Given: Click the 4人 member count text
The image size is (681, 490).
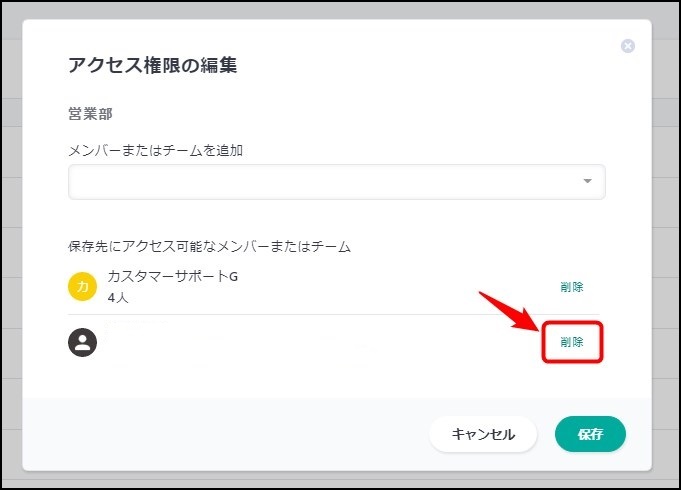Looking at the screenshot, I should pyautogui.click(x=118, y=298).
